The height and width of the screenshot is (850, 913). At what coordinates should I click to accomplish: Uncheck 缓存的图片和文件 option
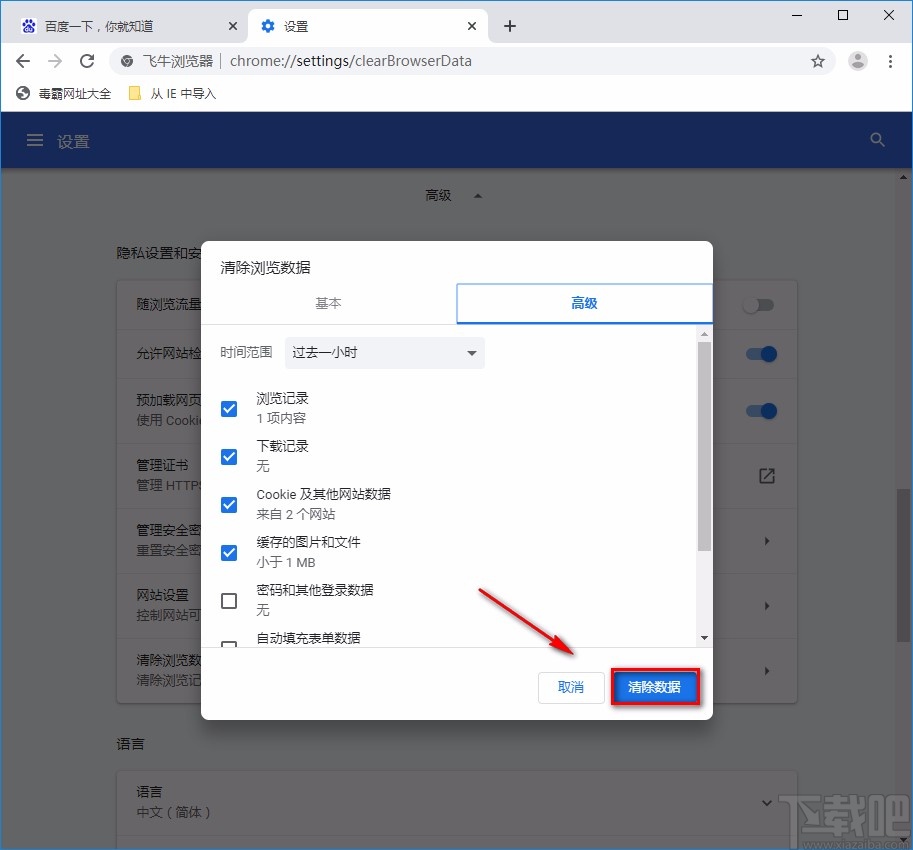(x=229, y=552)
